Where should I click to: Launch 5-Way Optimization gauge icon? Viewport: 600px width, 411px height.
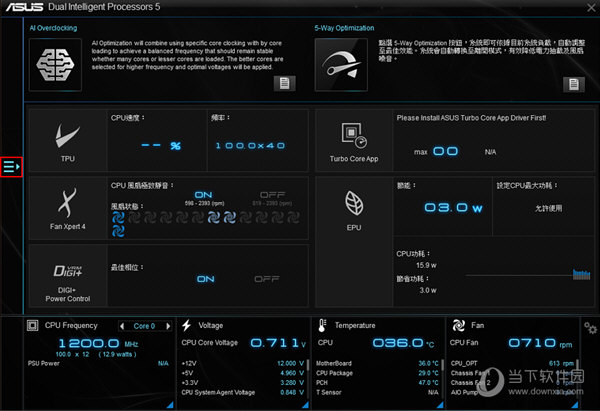pos(341,65)
